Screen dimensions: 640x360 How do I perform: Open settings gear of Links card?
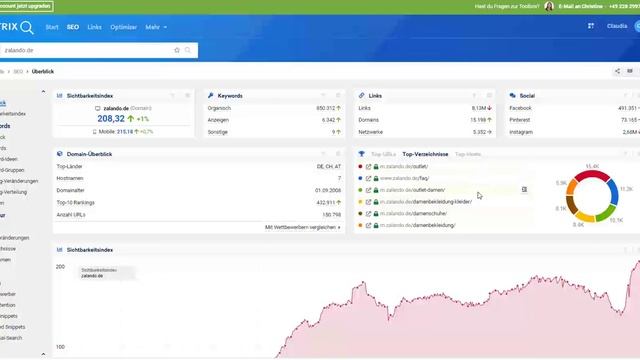point(489,96)
